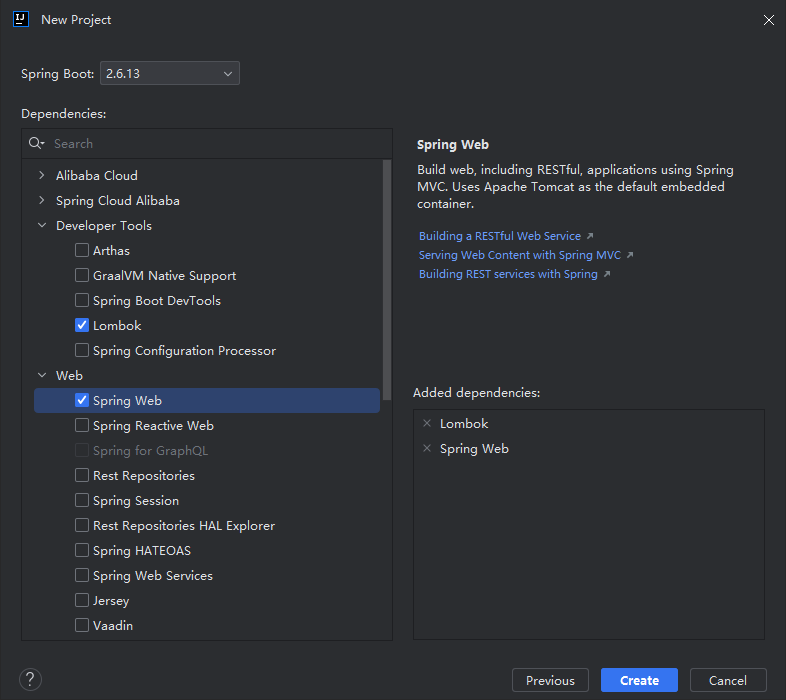This screenshot has width=786, height=700.
Task: Open the Spring Boot version dropdown
Action: point(170,73)
